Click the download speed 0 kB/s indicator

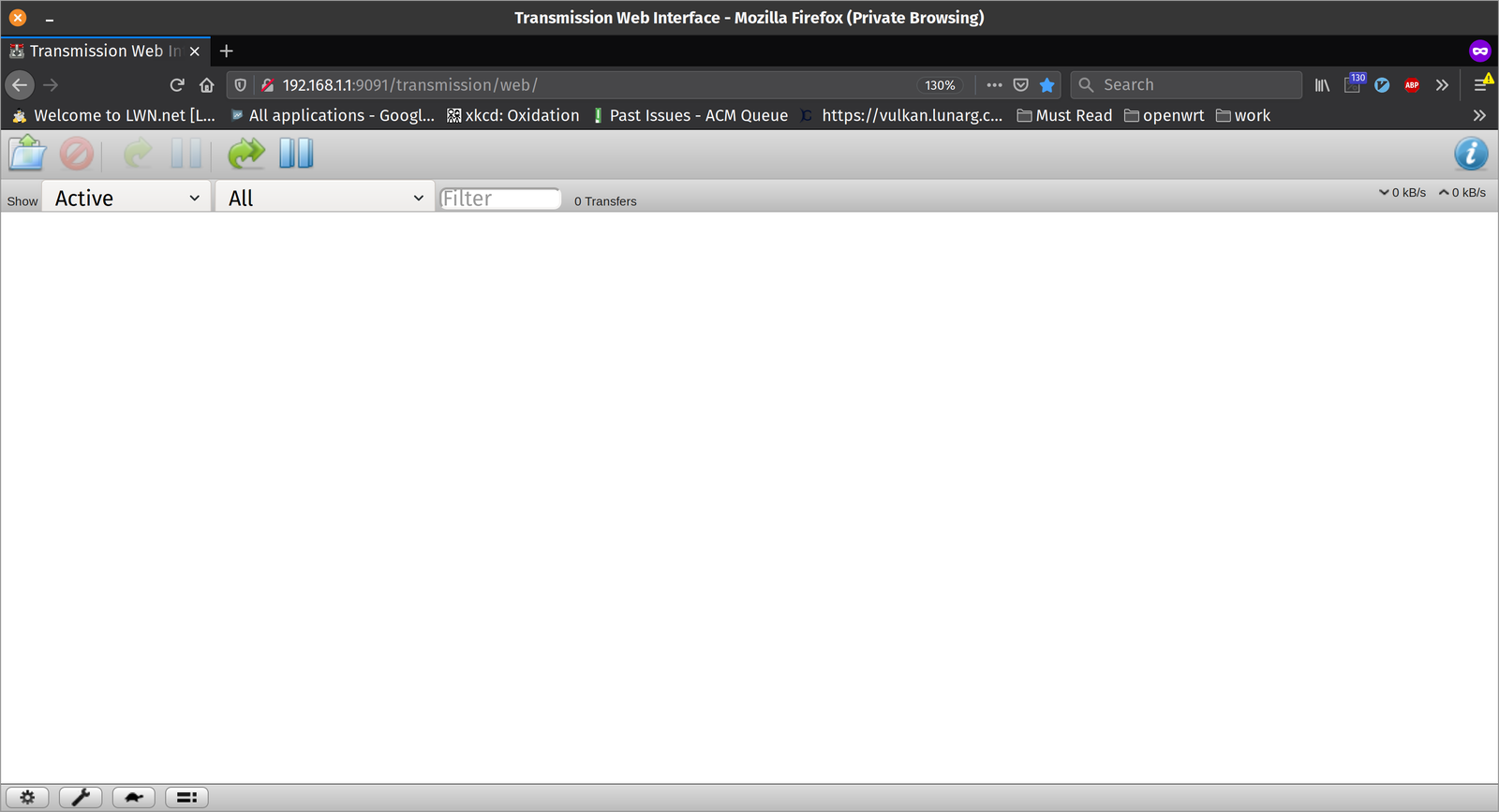1403,192
